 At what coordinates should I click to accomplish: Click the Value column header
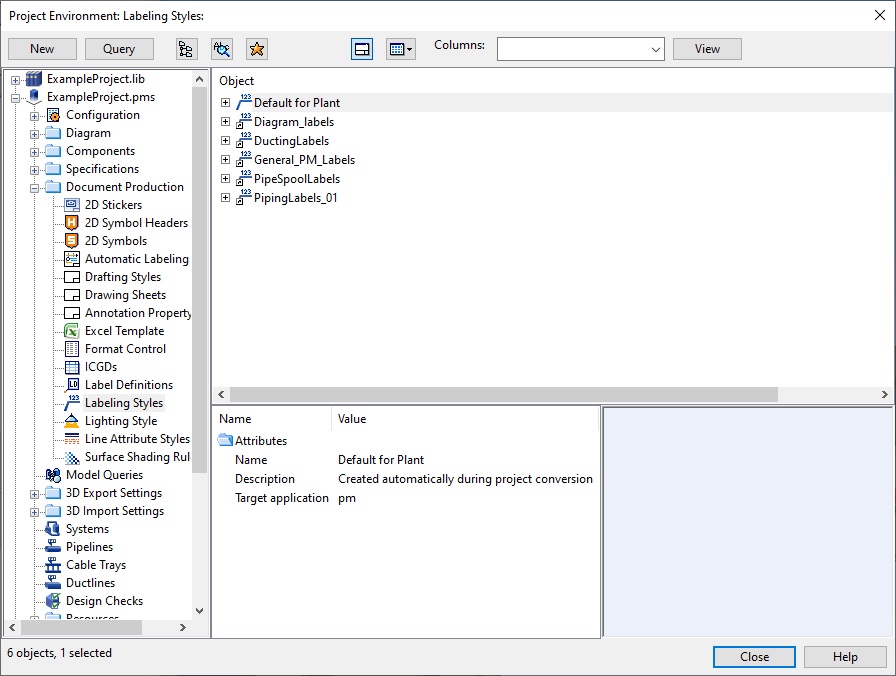click(352, 419)
